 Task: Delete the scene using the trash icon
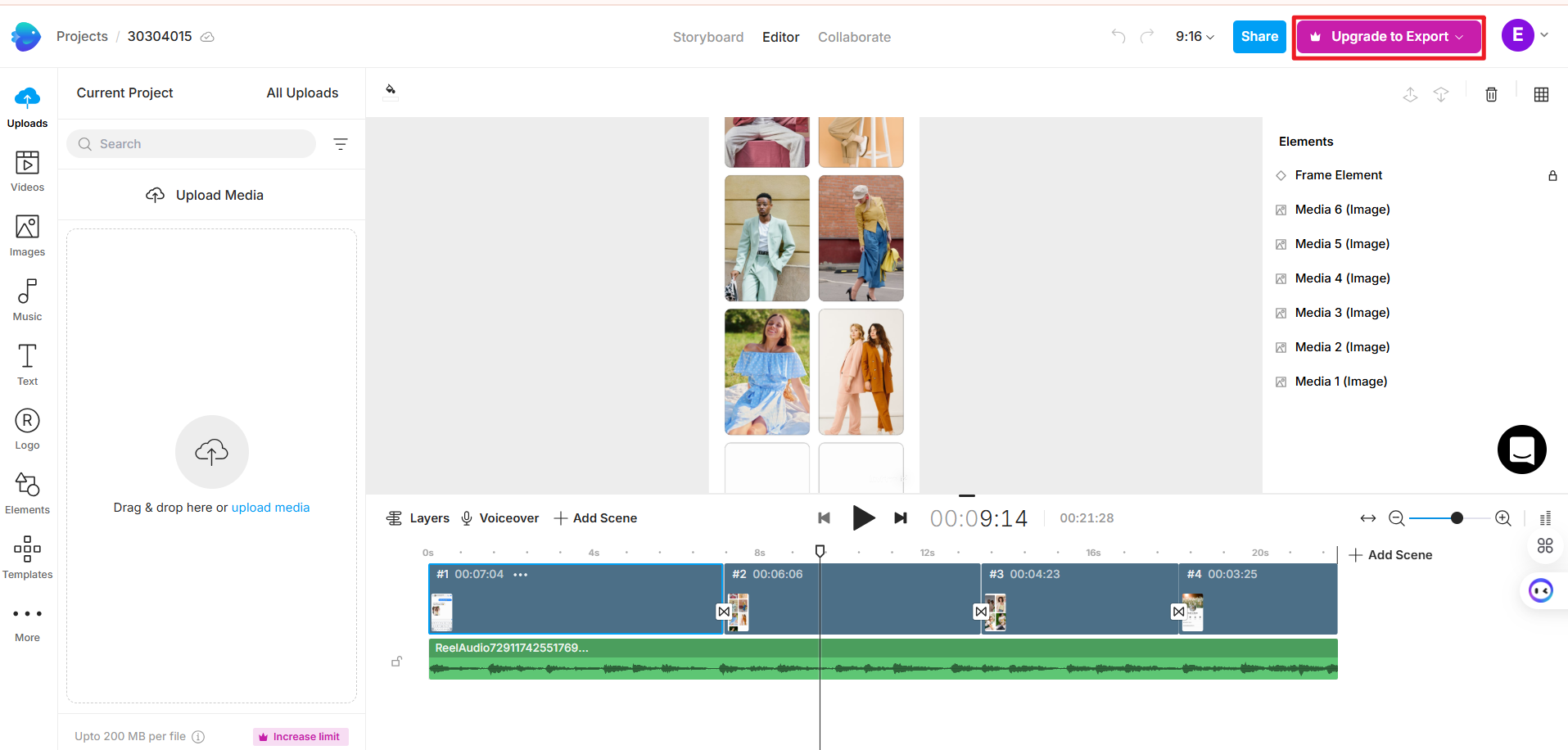pyautogui.click(x=1490, y=94)
